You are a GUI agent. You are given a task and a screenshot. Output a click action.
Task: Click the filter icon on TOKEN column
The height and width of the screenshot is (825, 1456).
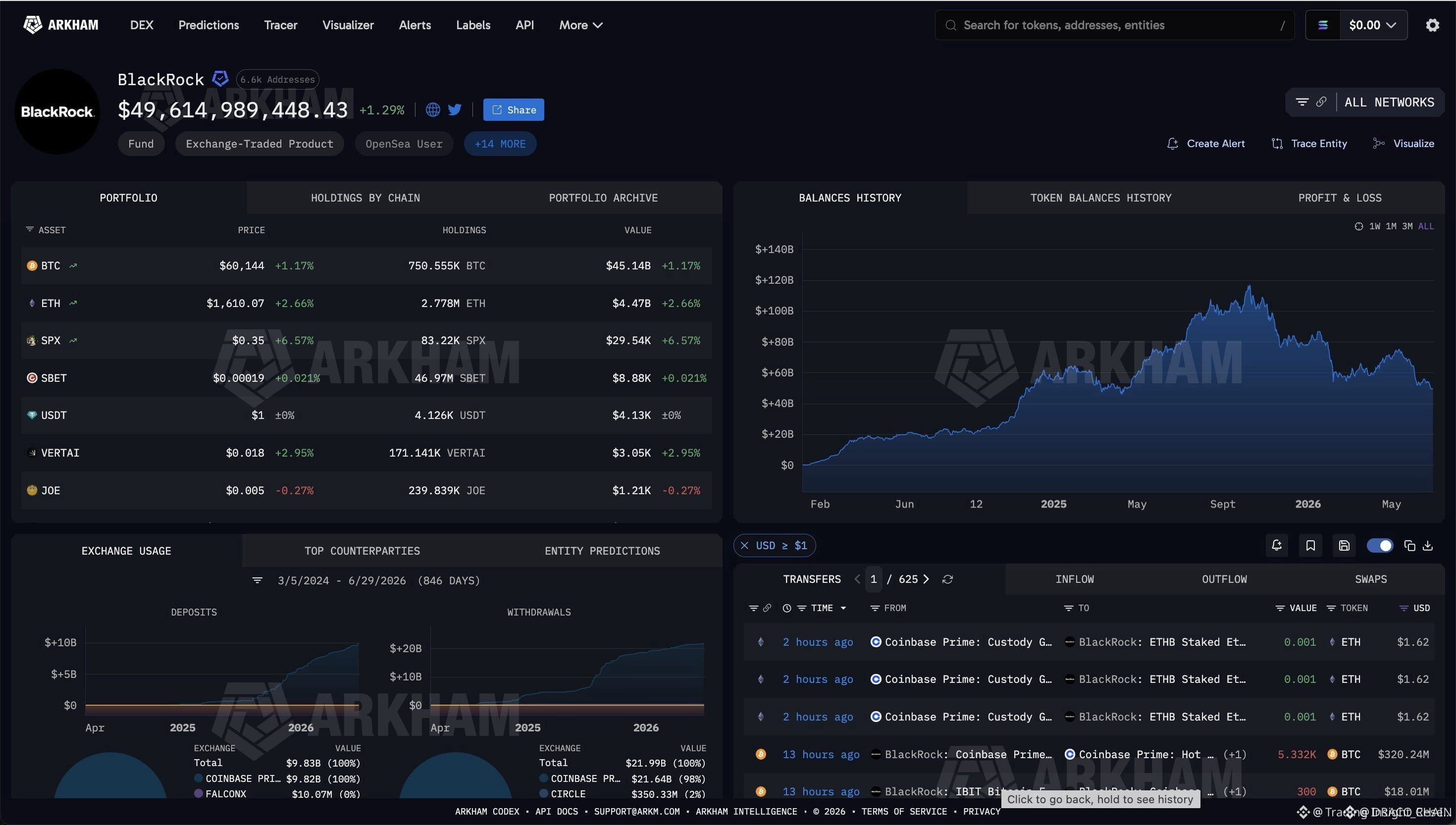click(1331, 608)
